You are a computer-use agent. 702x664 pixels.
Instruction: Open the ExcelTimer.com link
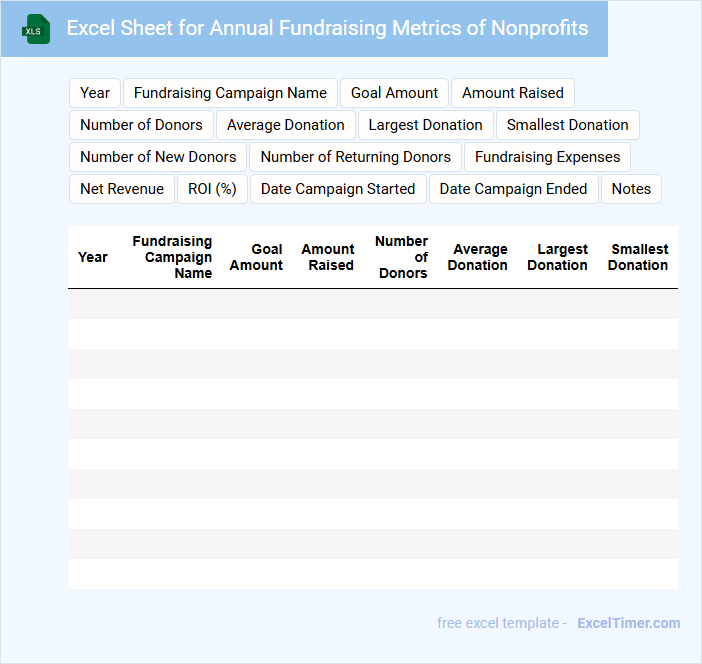tap(628, 623)
